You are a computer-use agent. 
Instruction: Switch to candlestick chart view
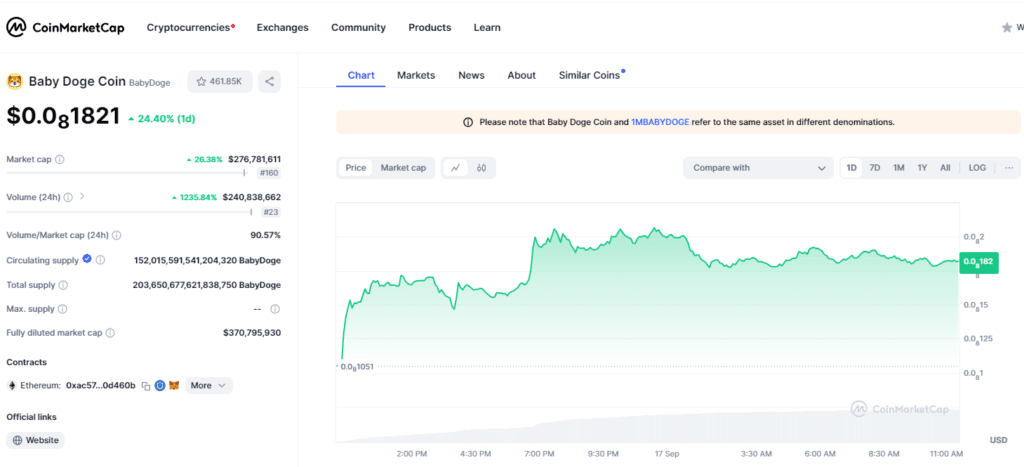click(481, 168)
